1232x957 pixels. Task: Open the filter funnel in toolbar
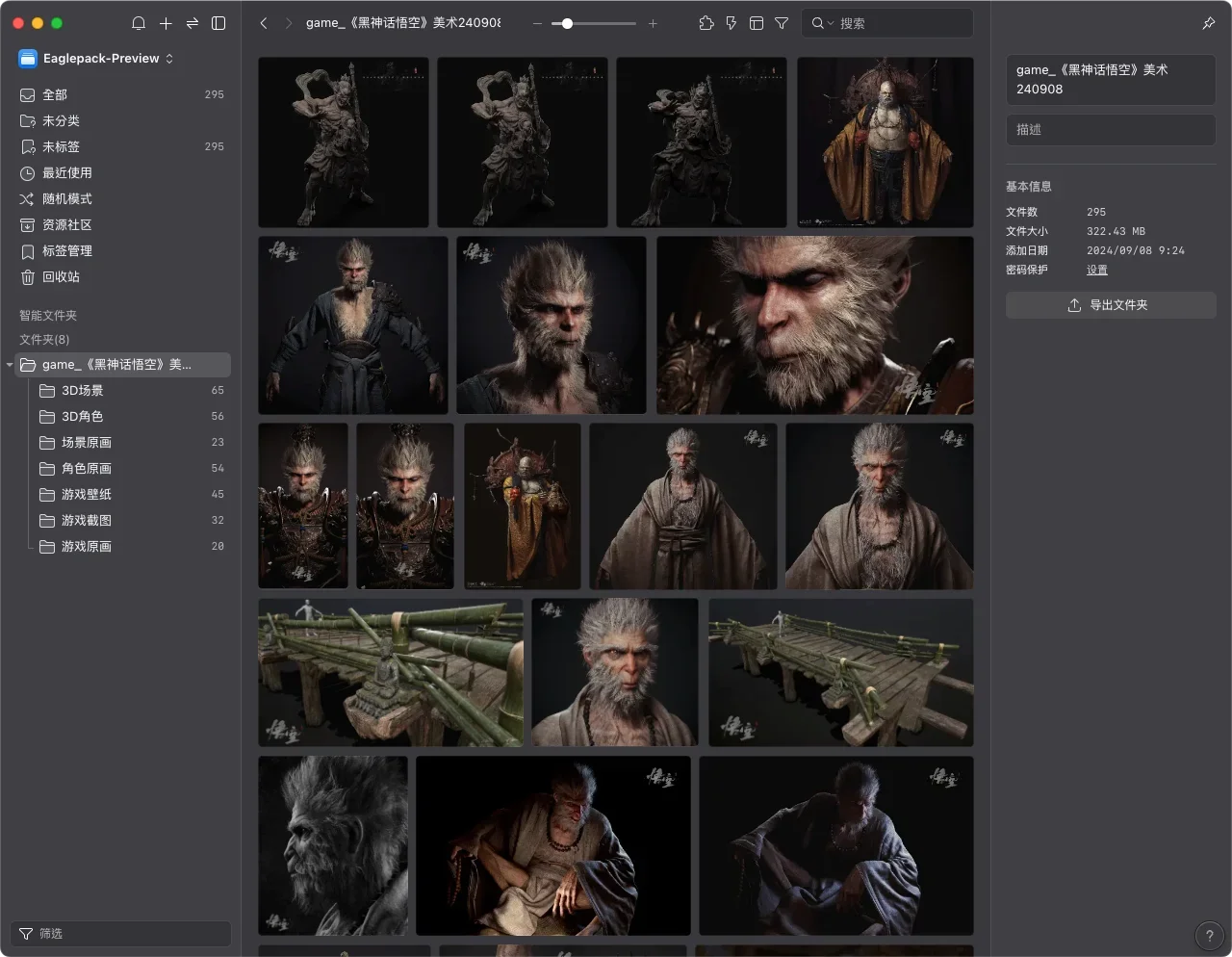pos(782,23)
